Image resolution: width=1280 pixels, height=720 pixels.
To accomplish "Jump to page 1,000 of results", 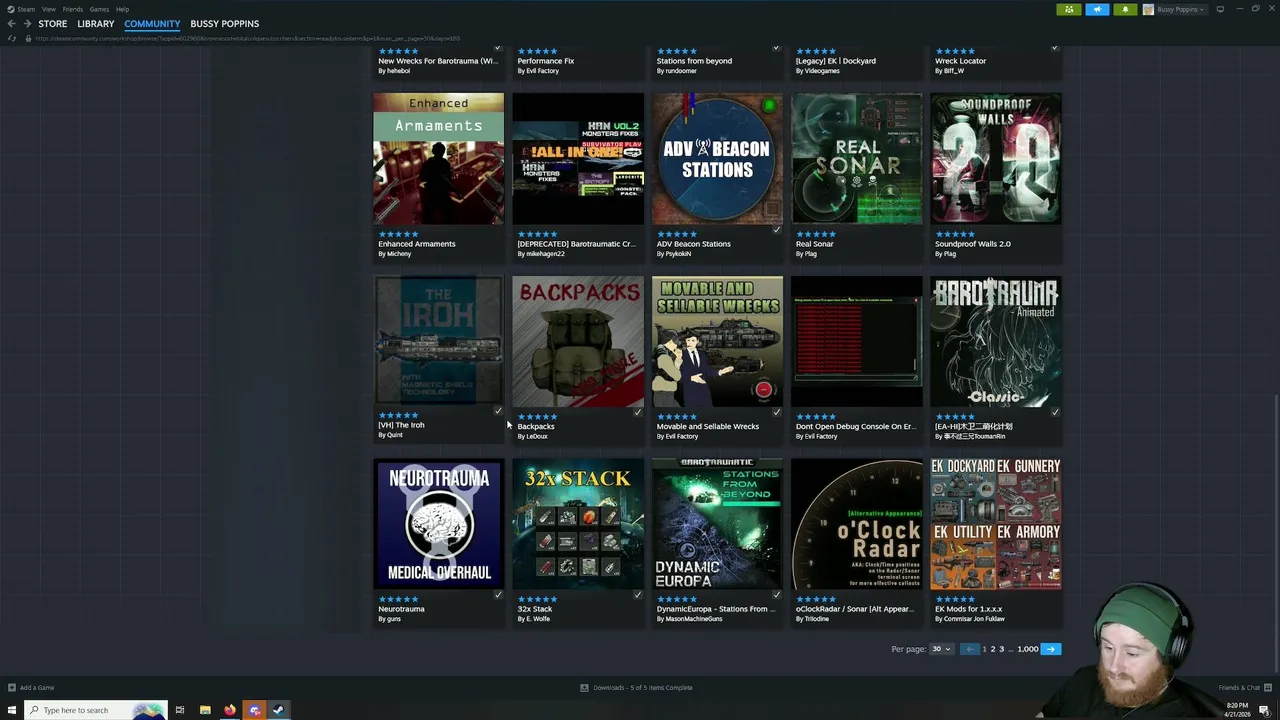I will 1028,649.
